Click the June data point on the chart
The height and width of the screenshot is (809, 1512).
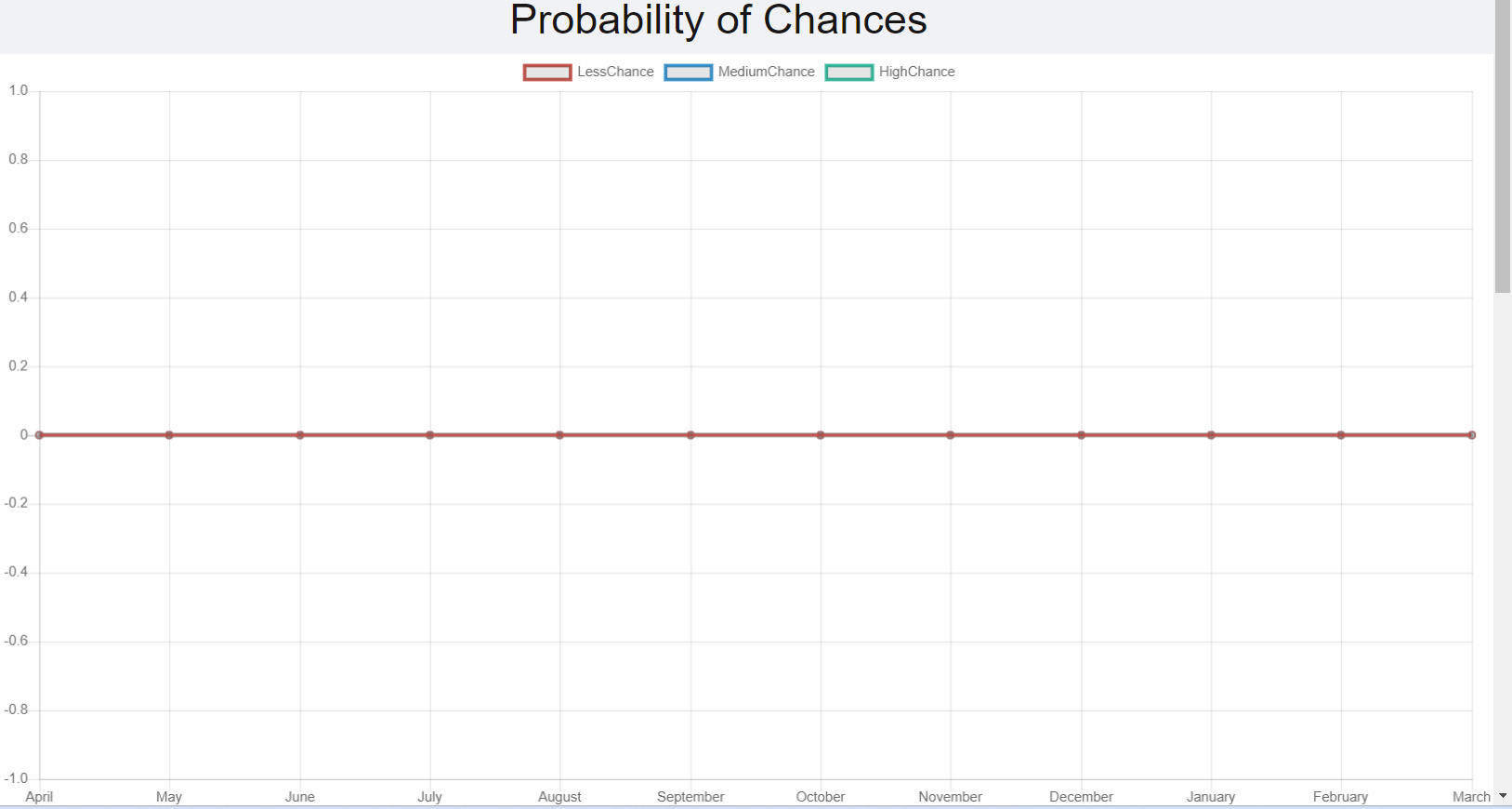(x=300, y=435)
